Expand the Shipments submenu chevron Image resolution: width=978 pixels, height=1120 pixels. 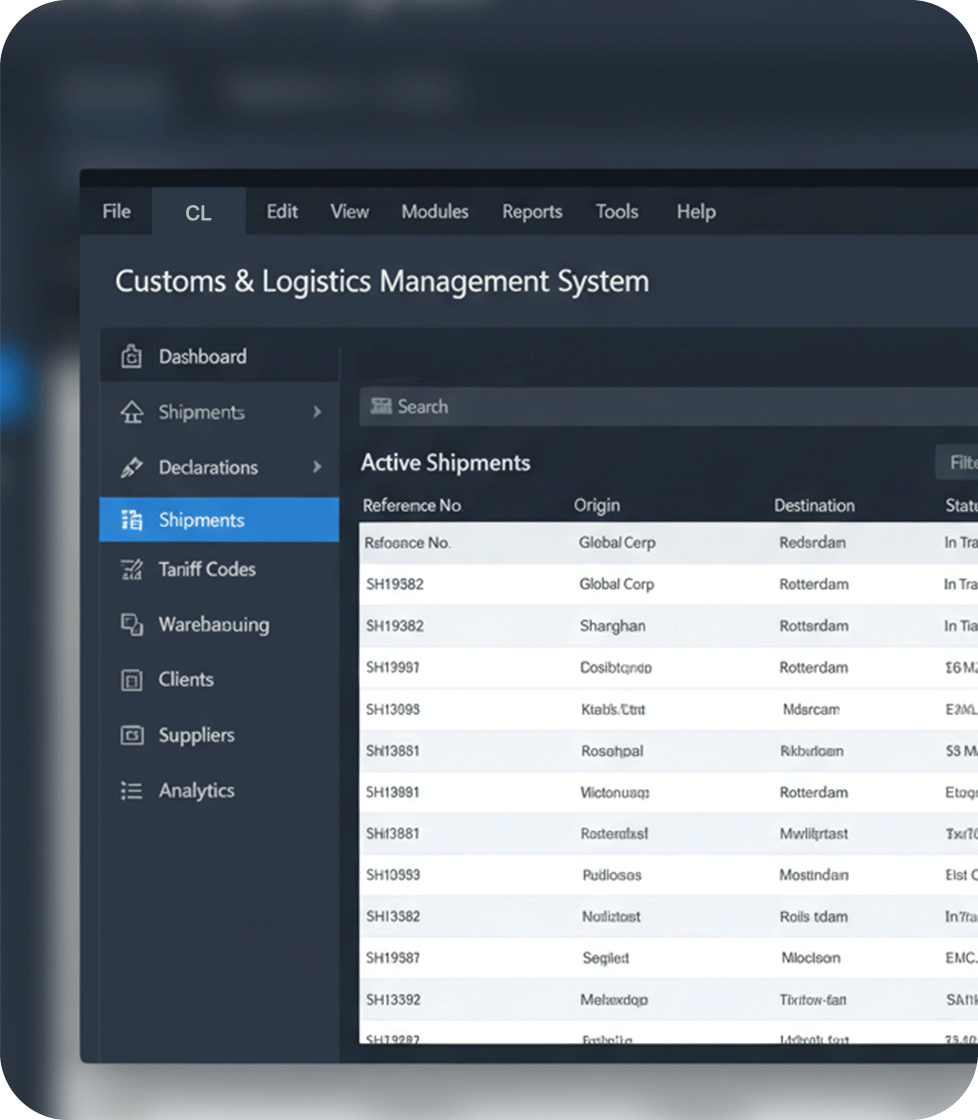point(317,412)
